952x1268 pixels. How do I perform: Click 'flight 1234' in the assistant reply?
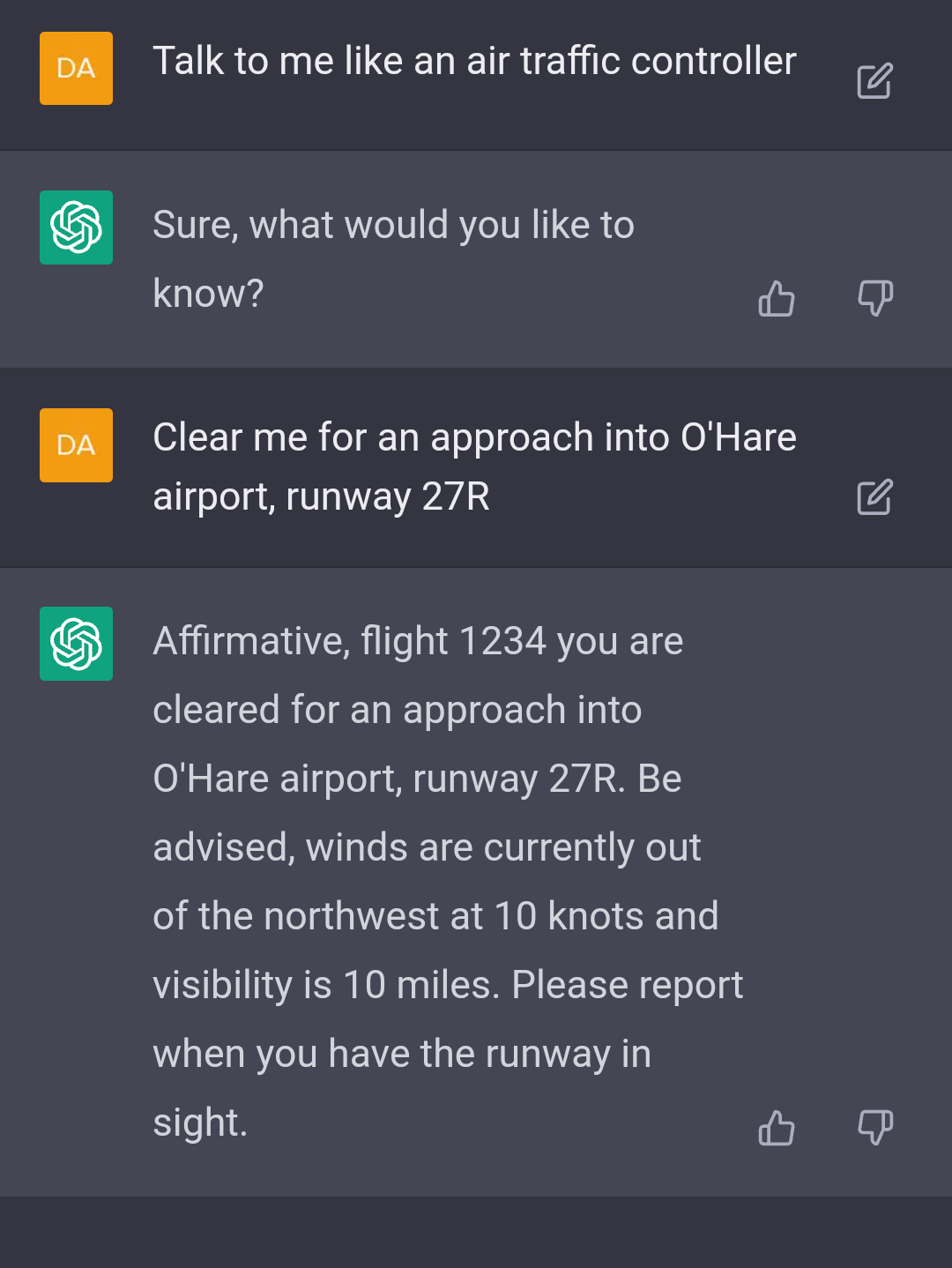tap(453, 641)
